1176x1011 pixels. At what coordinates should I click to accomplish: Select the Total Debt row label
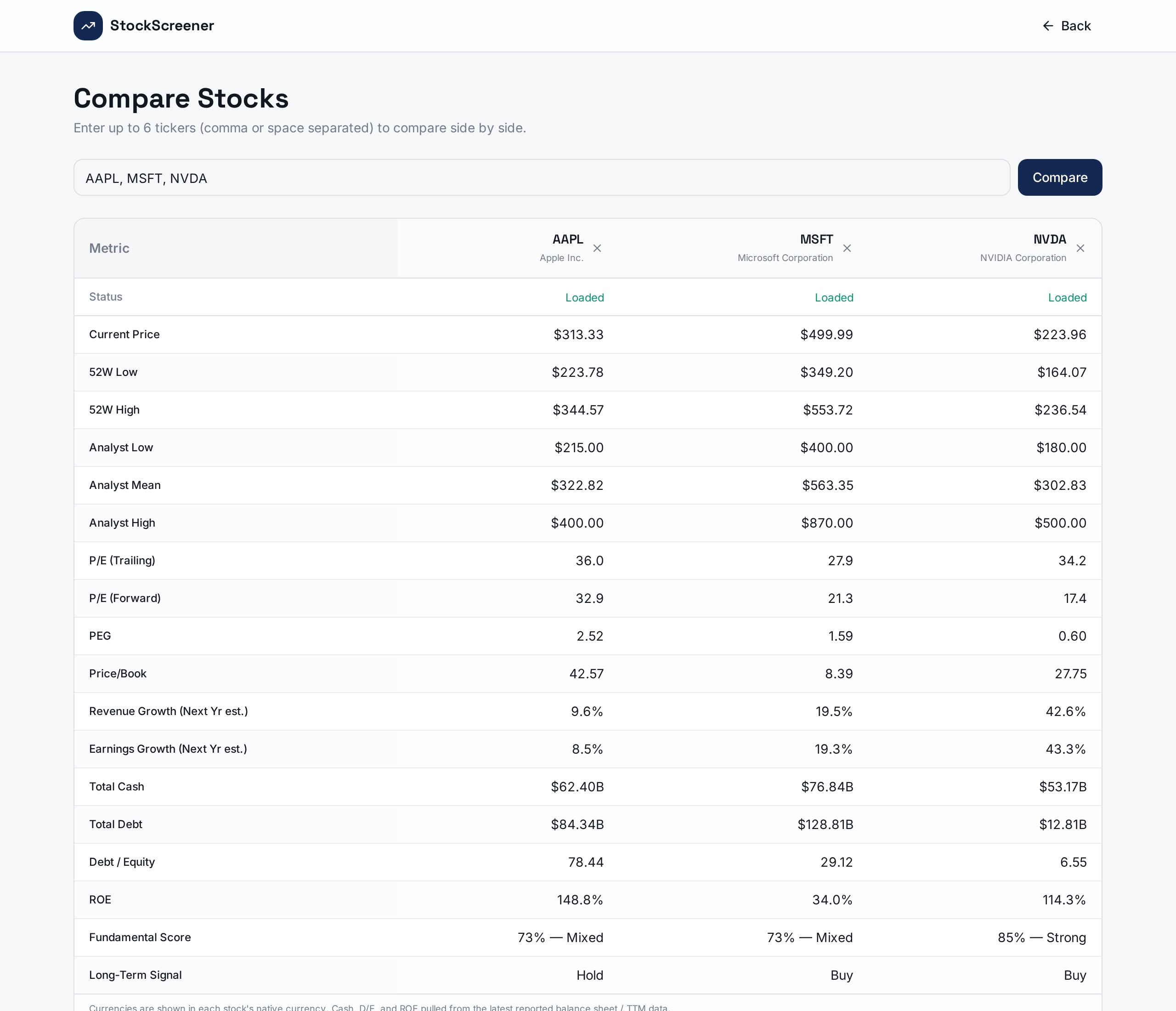(x=116, y=824)
